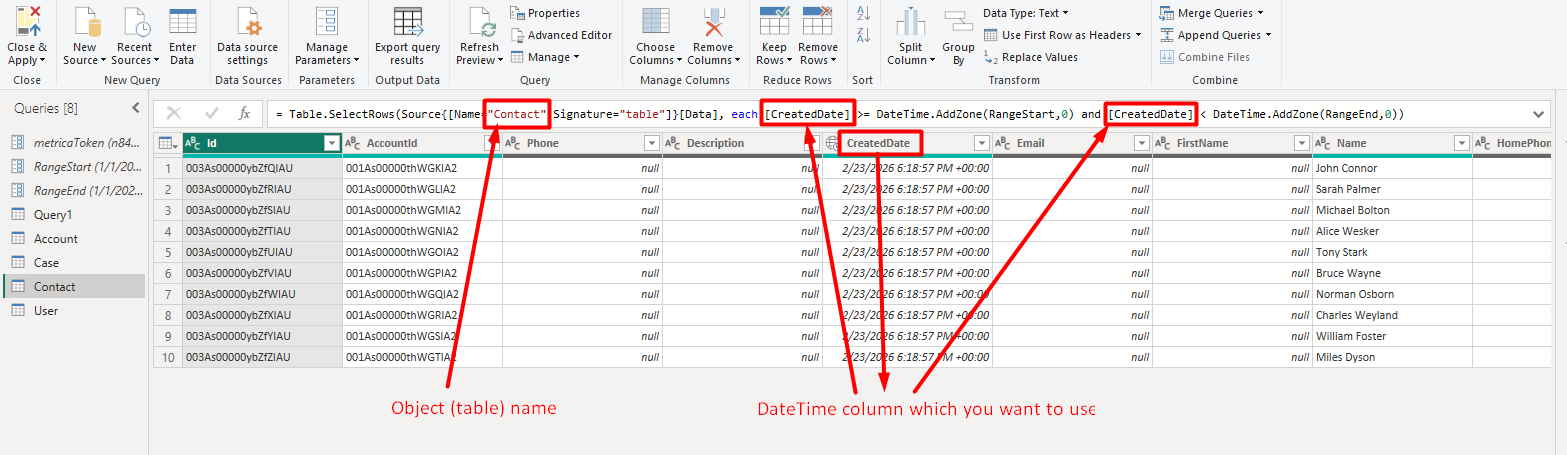Click Replace Values

point(1039,57)
